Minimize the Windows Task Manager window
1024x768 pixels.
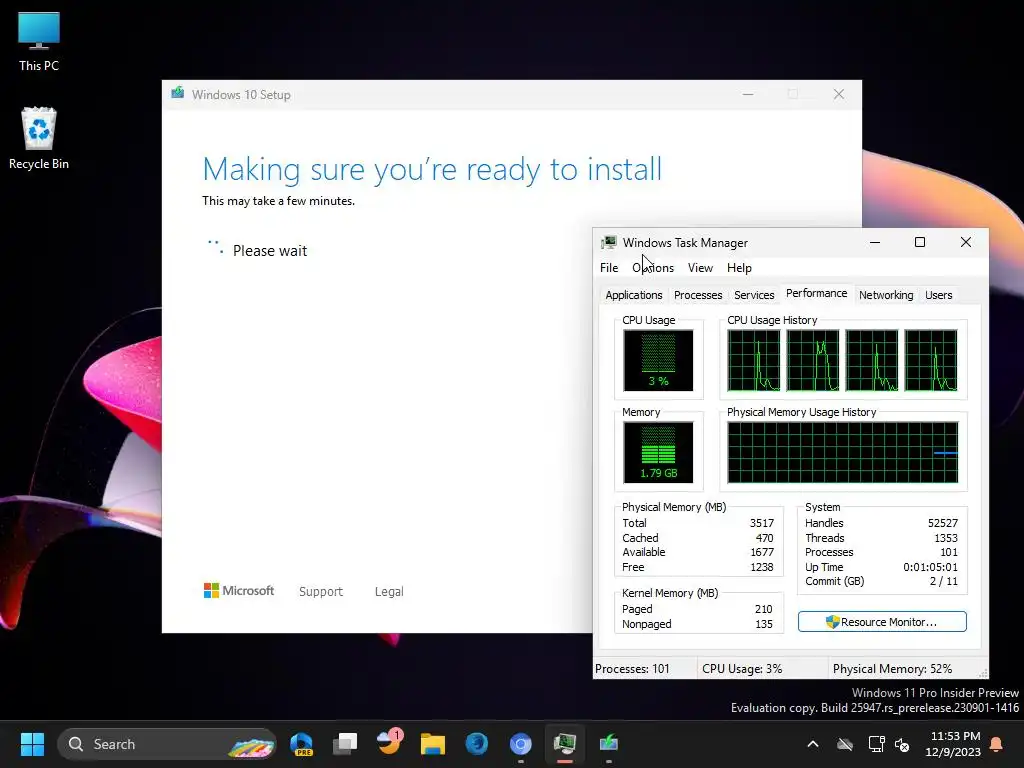click(x=875, y=242)
